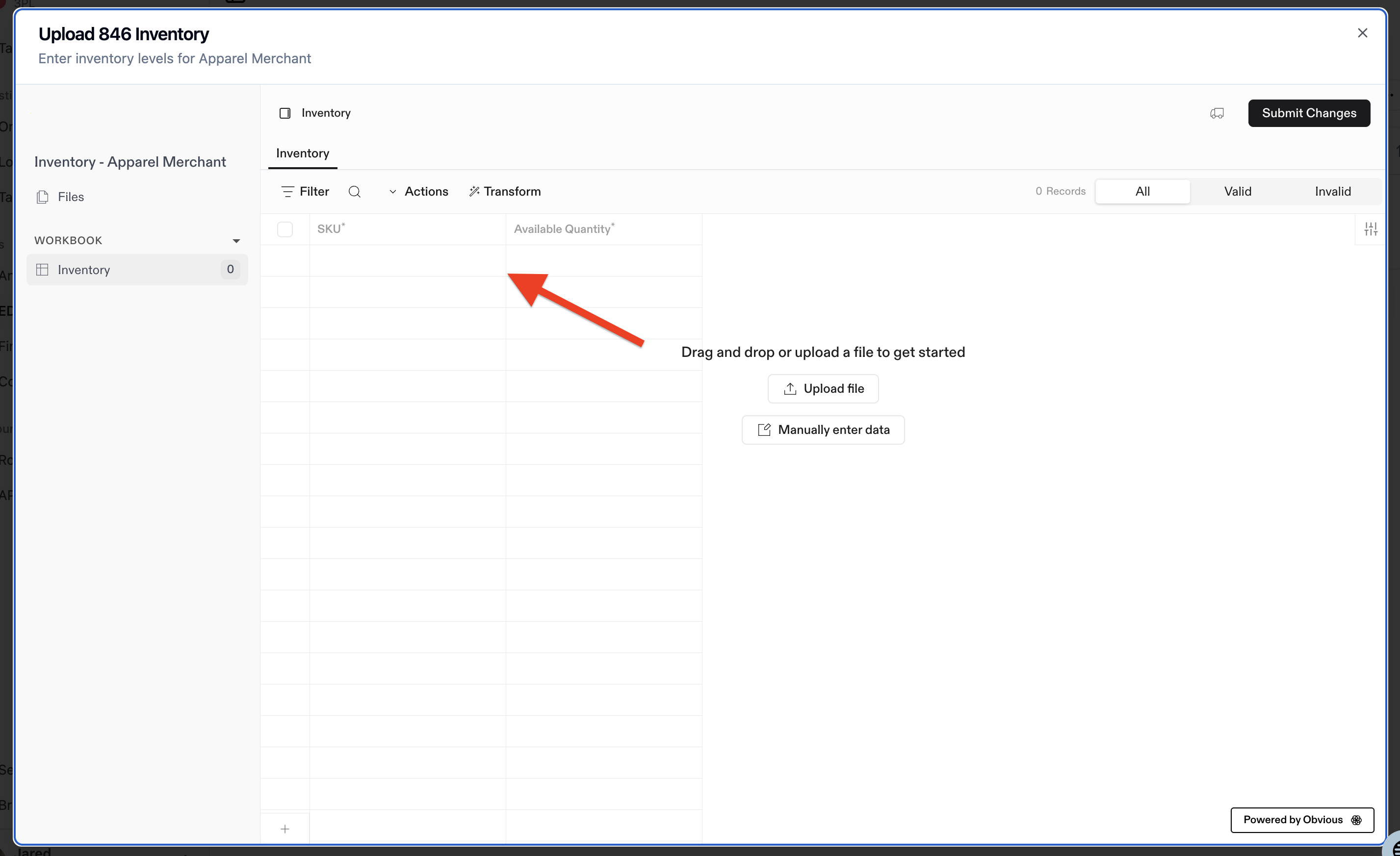Click Manually enter data button
Viewport: 1400px width, 856px height.
click(823, 430)
